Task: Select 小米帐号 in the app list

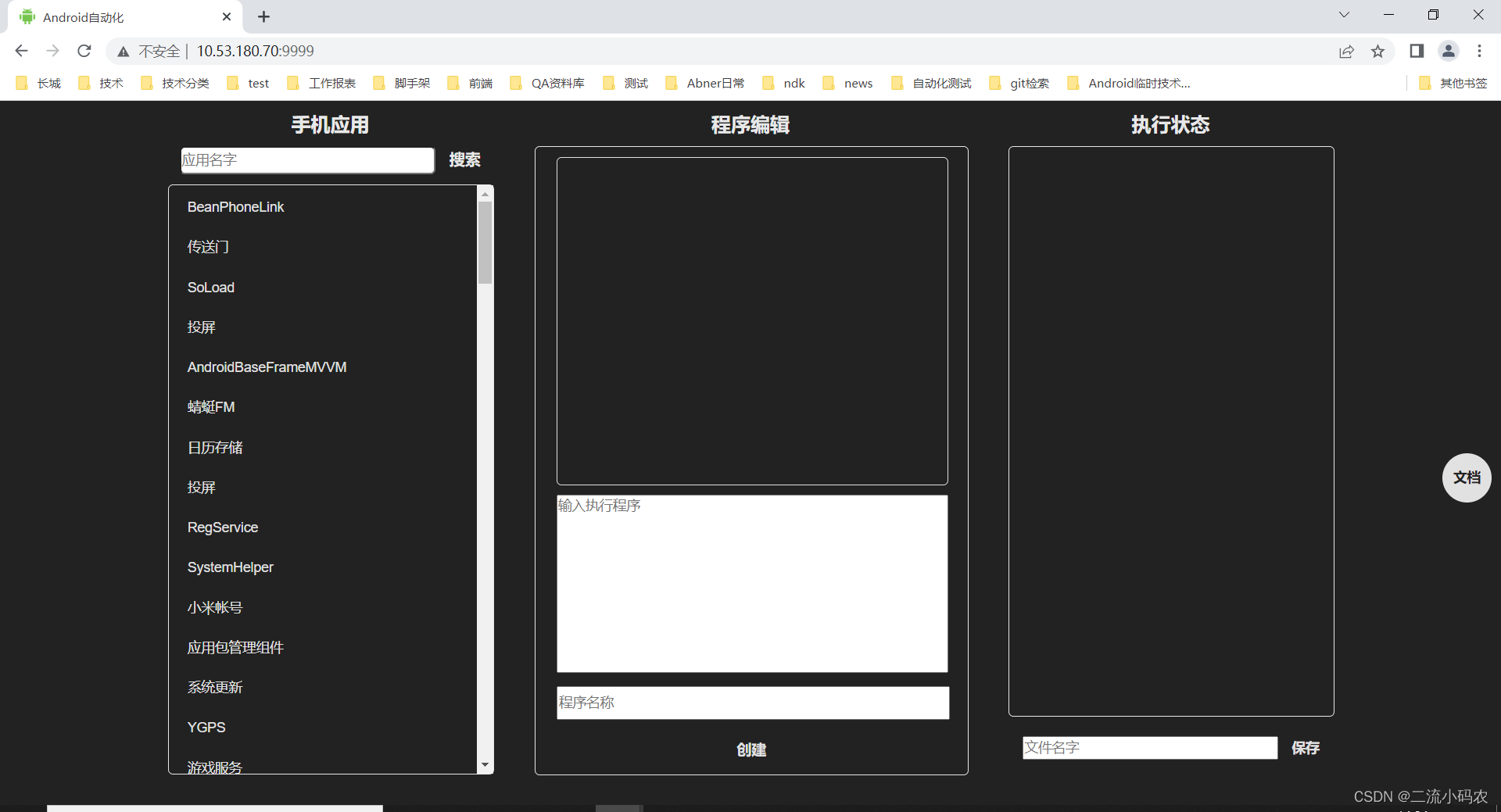Action: click(x=215, y=608)
